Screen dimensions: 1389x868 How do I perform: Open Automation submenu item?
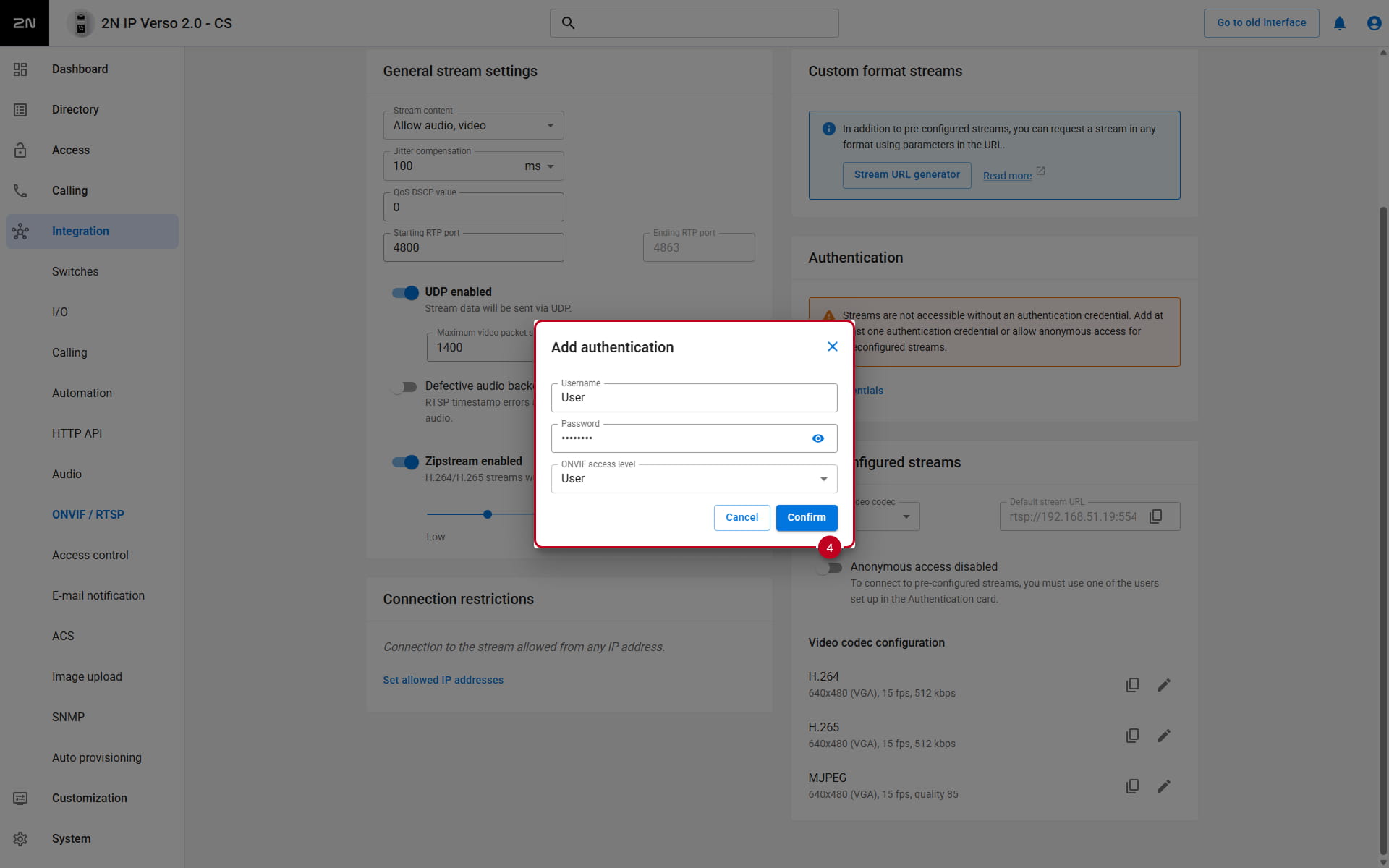pyautogui.click(x=82, y=393)
